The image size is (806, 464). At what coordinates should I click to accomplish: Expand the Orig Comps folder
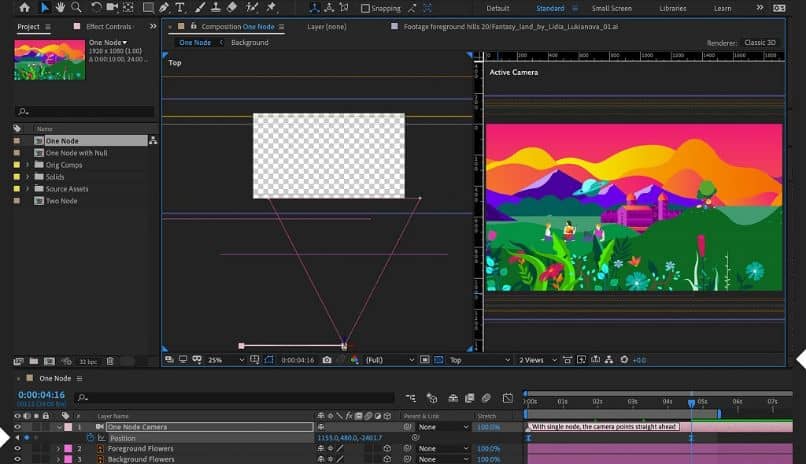(28, 165)
